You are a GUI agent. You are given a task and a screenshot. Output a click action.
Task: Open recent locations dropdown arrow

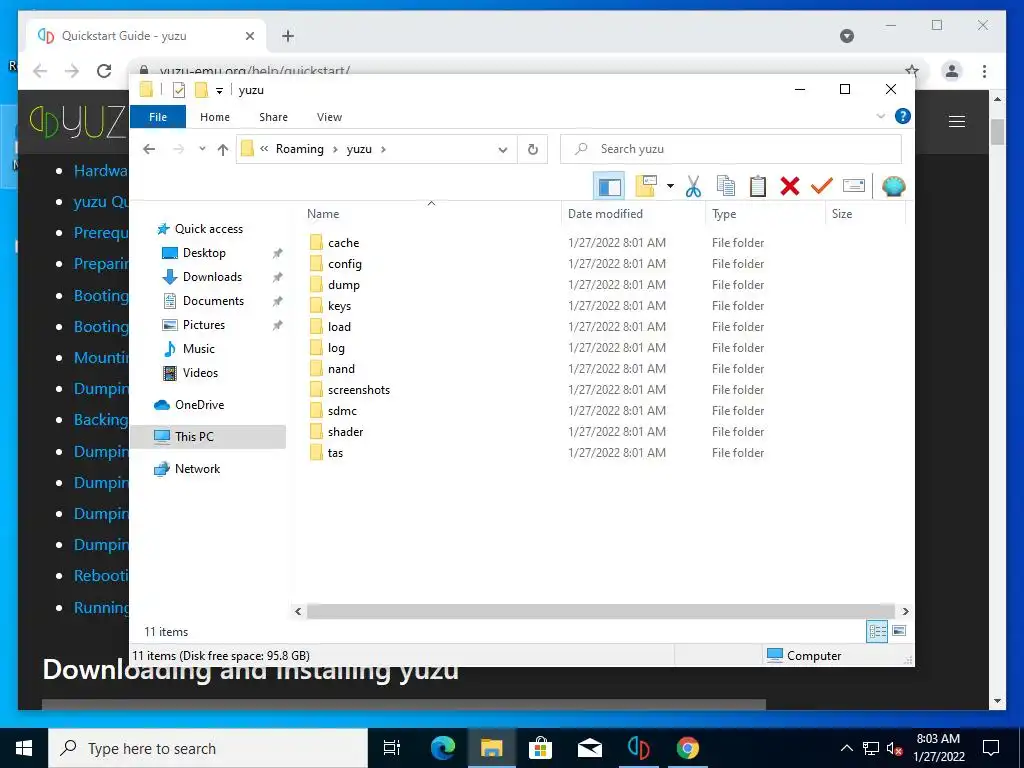[x=202, y=149]
